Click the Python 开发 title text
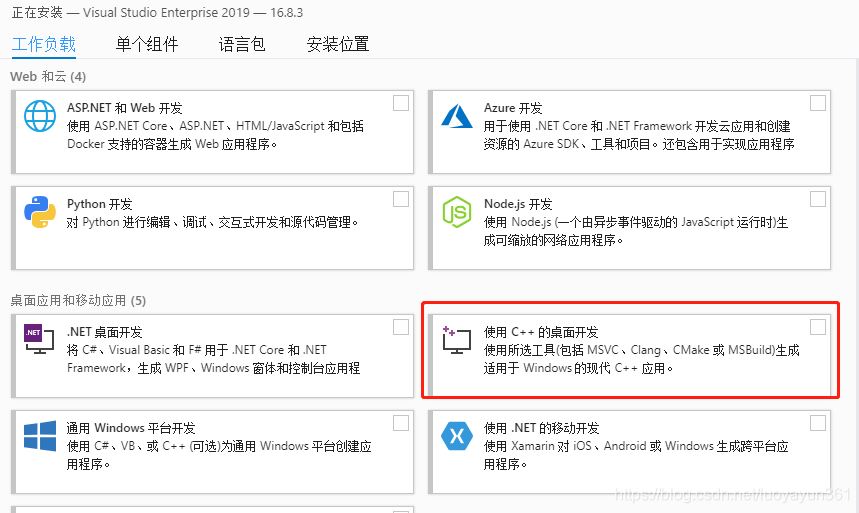Image resolution: width=859 pixels, height=513 pixels. pos(100,204)
